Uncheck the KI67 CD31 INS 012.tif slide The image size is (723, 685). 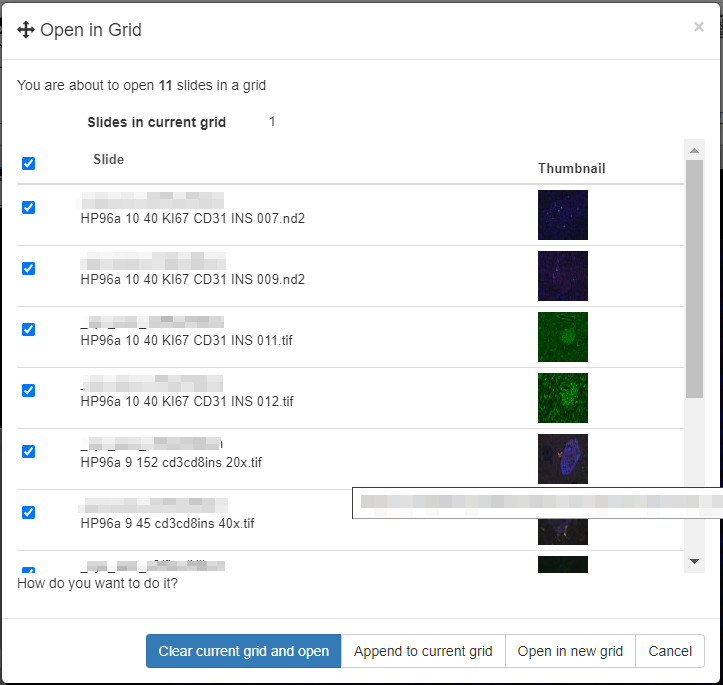[28, 390]
